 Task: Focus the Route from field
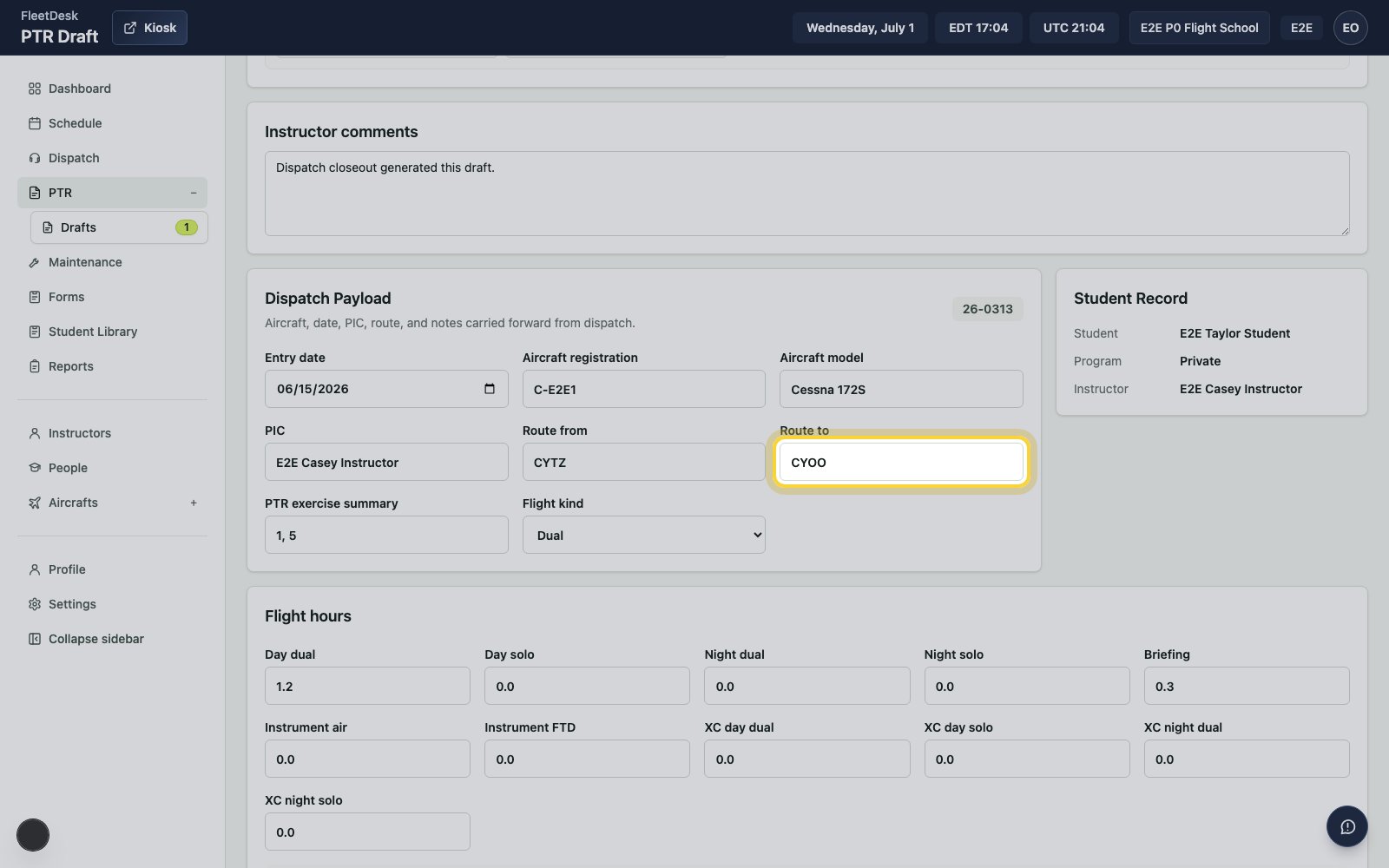click(x=644, y=462)
